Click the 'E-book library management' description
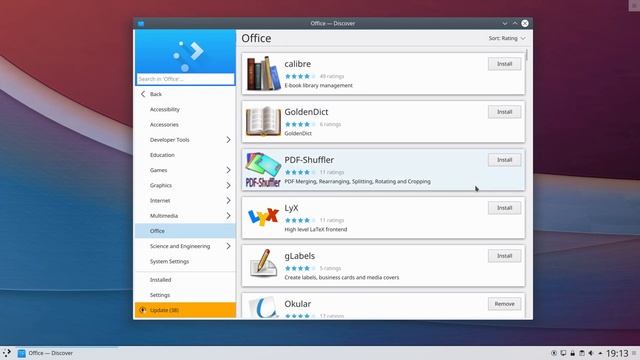 [x=318, y=85]
